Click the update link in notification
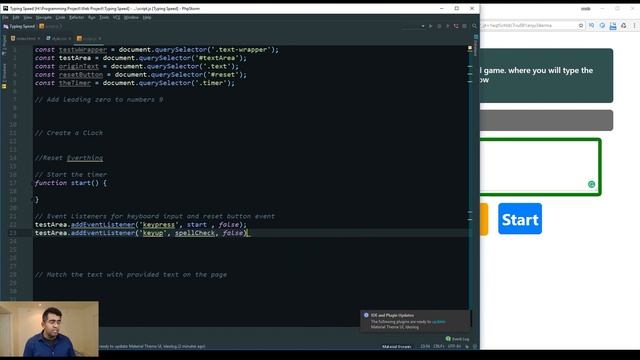 click(438, 322)
